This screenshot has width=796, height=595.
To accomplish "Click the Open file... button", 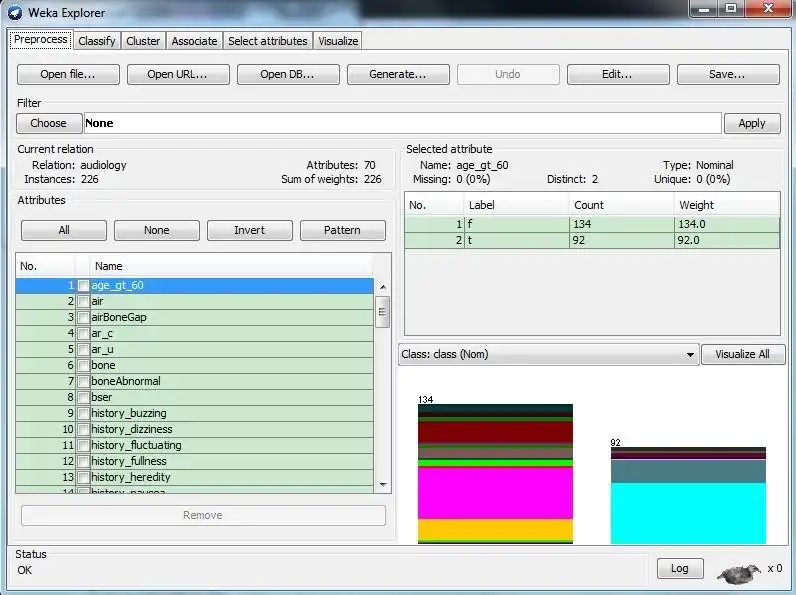I will (x=68, y=74).
